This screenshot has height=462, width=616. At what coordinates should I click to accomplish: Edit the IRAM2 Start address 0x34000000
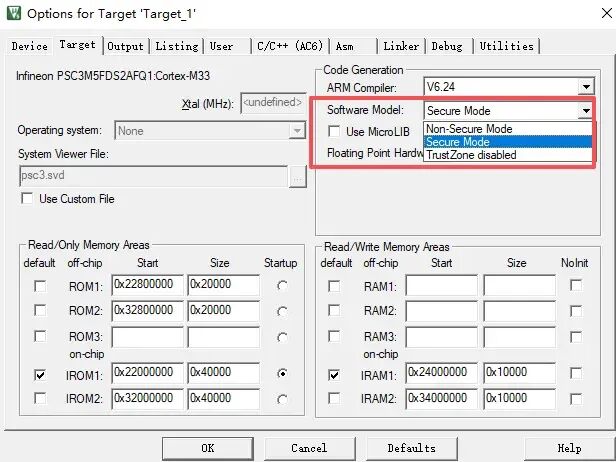tap(442, 398)
